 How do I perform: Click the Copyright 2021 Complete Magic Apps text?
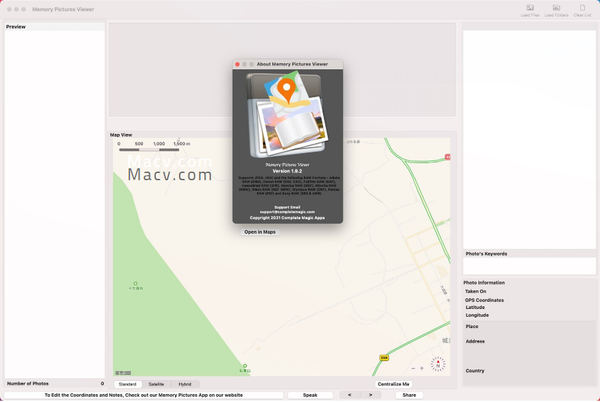pos(287,218)
